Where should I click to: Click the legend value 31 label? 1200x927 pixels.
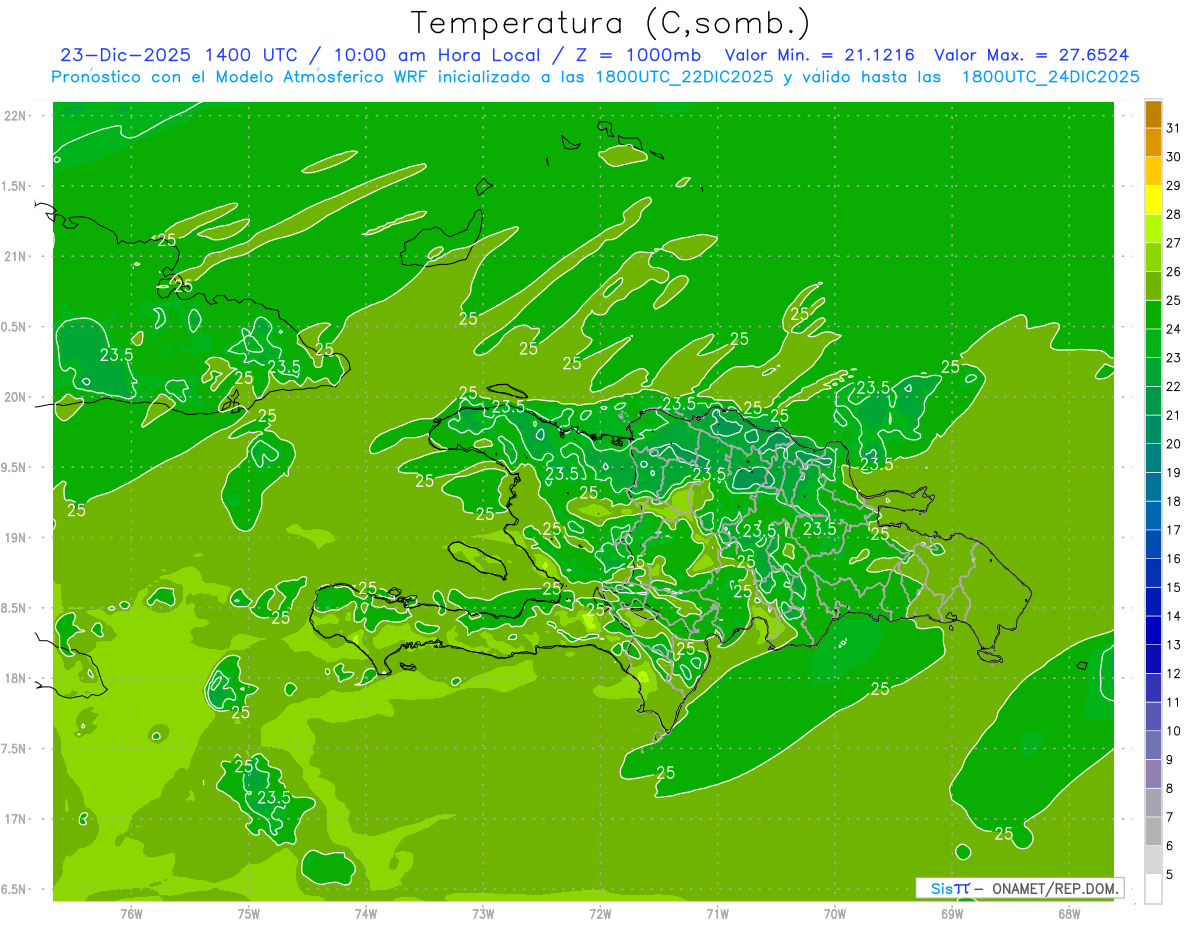(1173, 128)
